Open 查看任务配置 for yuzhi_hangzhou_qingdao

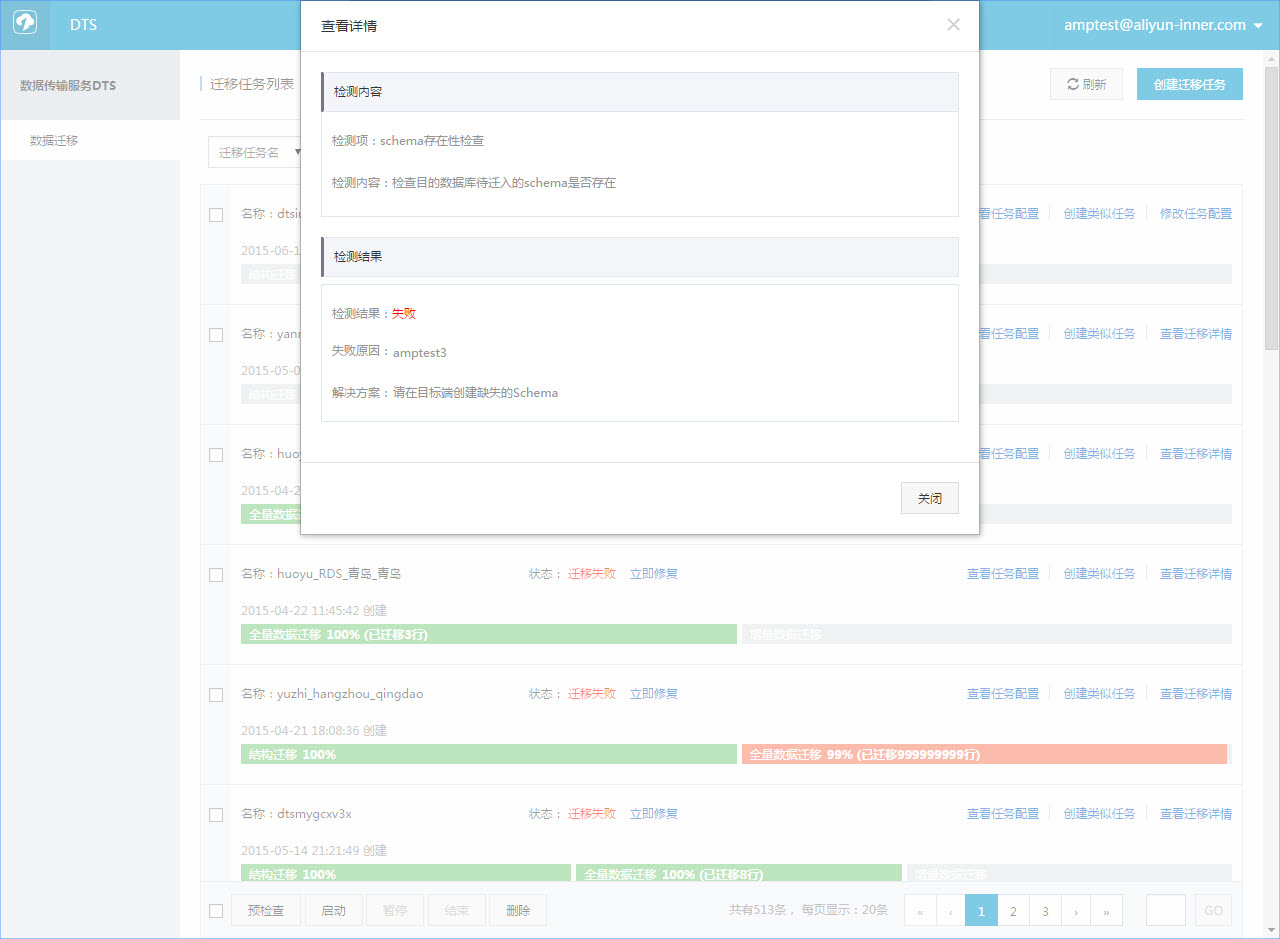click(1003, 694)
